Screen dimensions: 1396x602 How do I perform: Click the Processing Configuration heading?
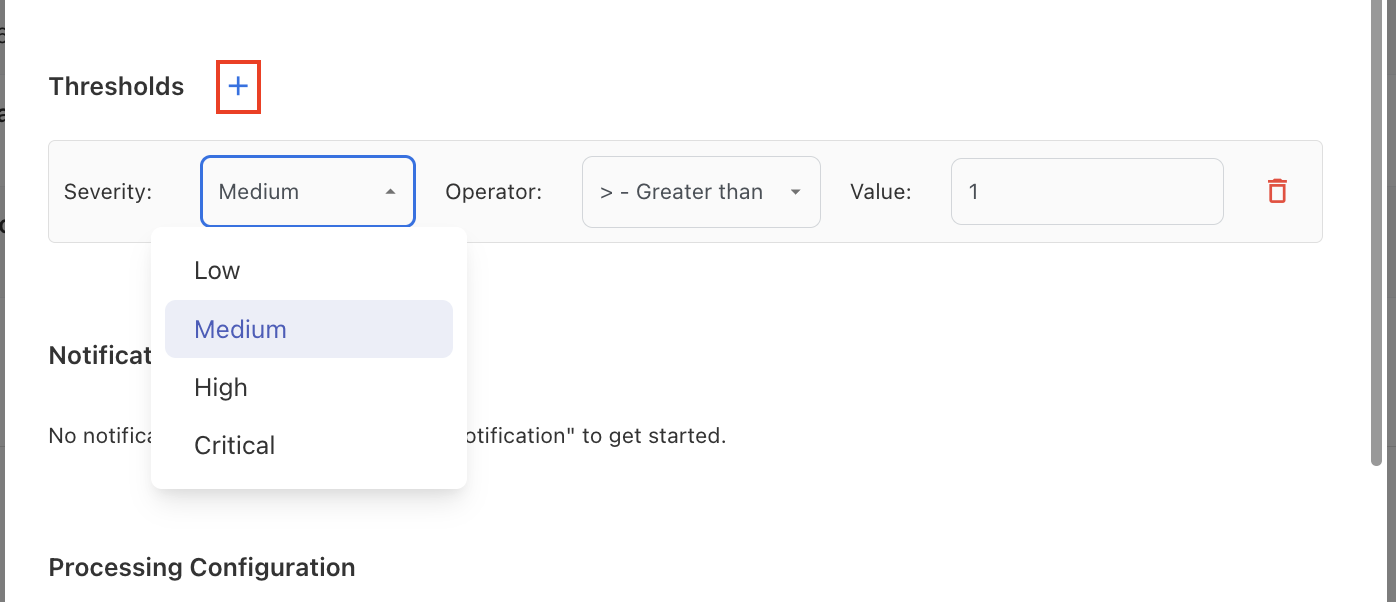click(x=202, y=568)
